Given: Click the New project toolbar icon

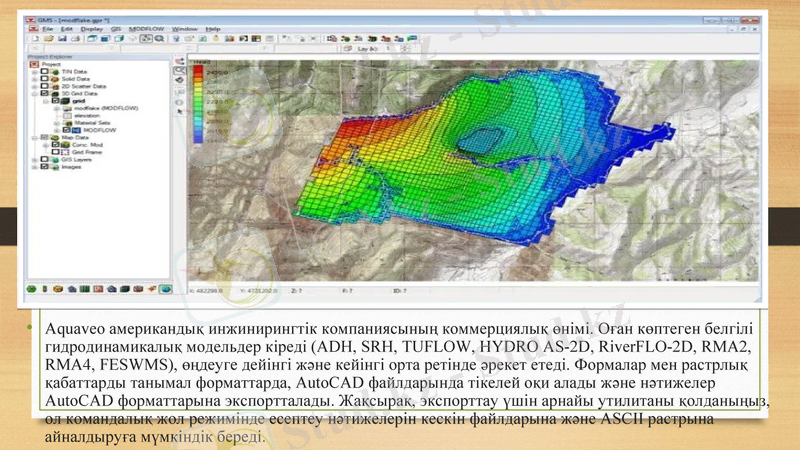Looking at the screenshot, I should pos(36,39).
